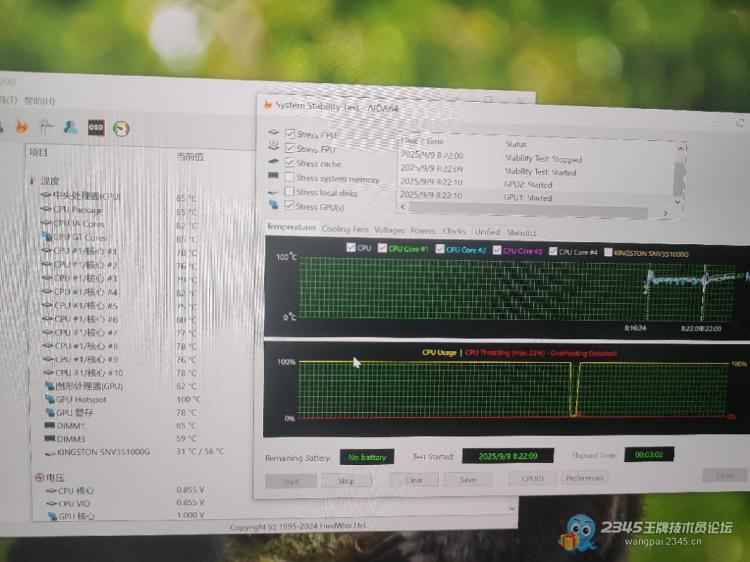Viewport: 750px width, 562px height.
Task: Open the Voltages tab
Action: coord(389,230)
